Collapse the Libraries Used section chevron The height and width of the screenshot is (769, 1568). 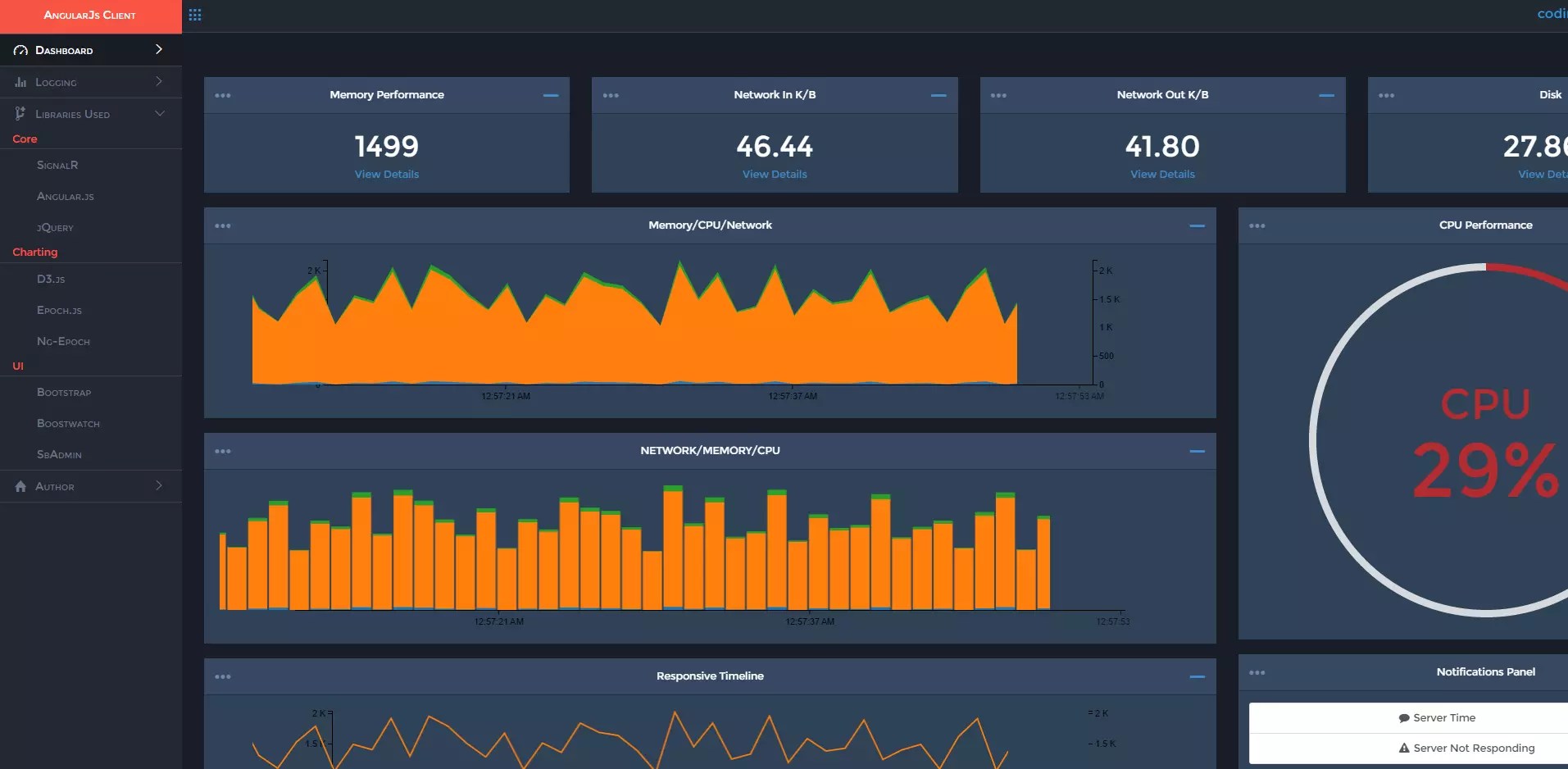click(x=161, y=113)
